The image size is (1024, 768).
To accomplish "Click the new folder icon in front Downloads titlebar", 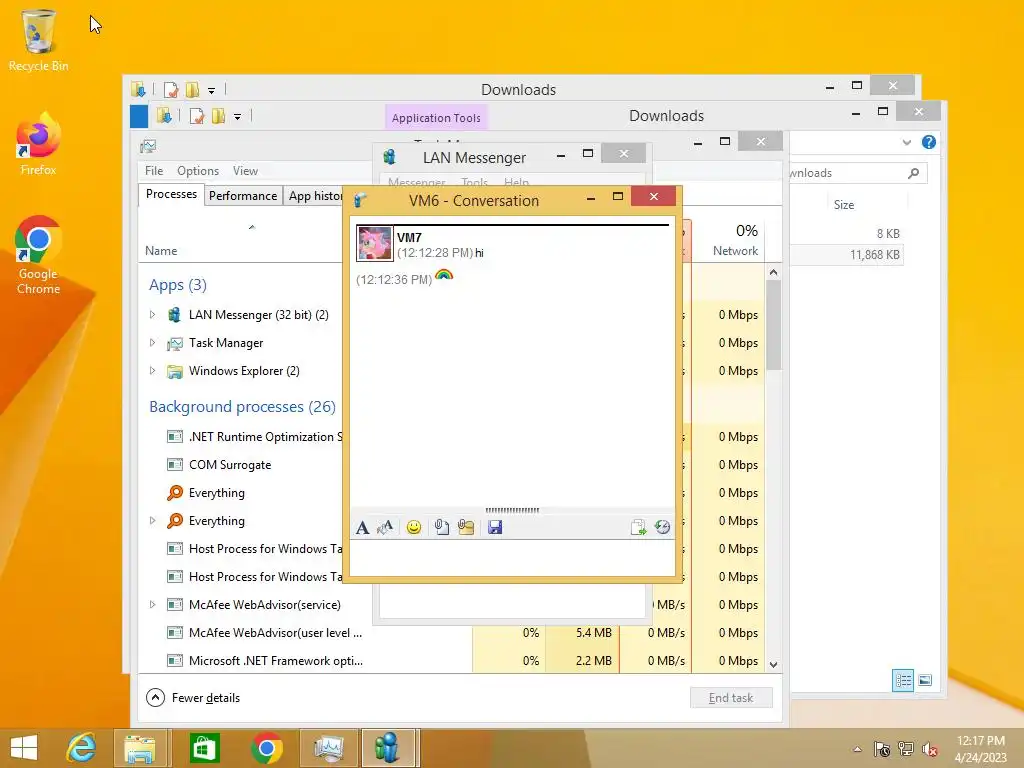I will [218, 116].
